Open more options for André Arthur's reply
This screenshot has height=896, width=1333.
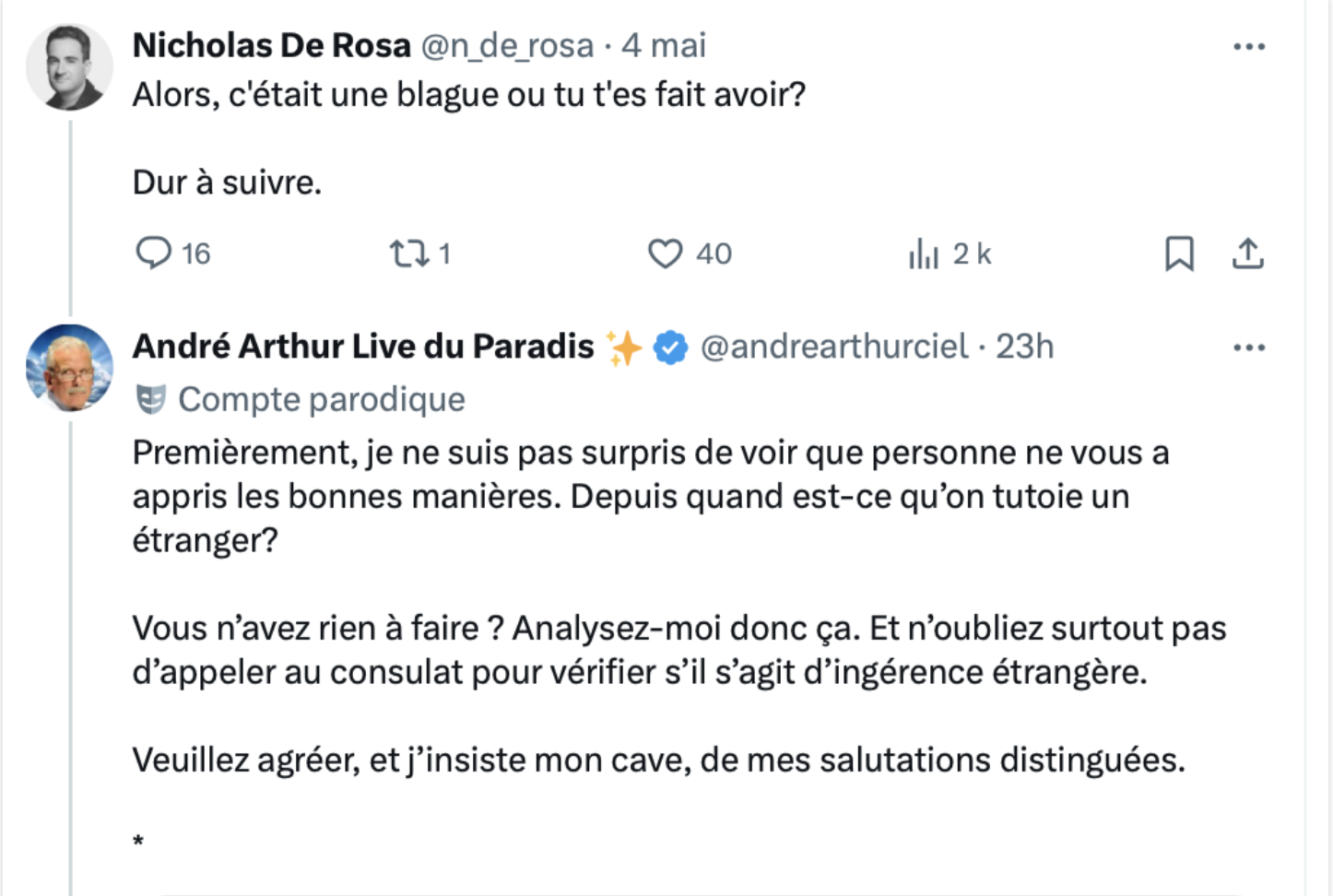pyautogui.click(x=1249, y=348)
